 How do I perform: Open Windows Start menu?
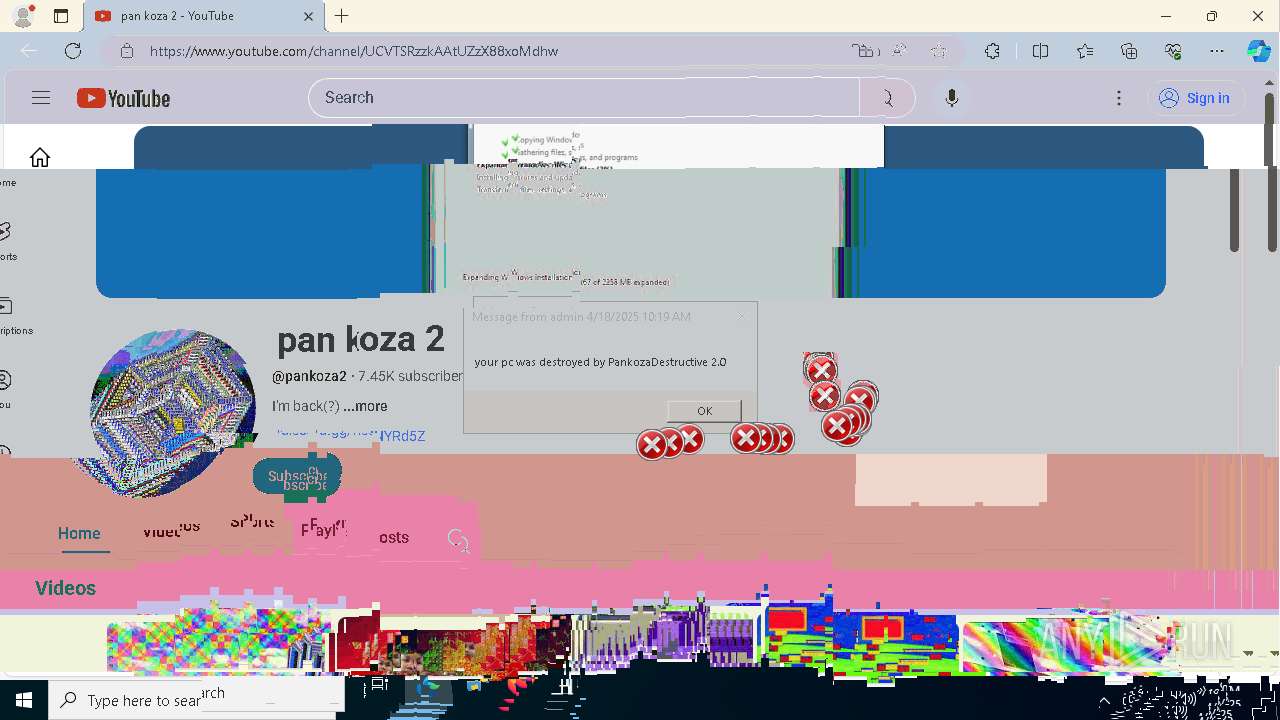[x=24, y=700]
